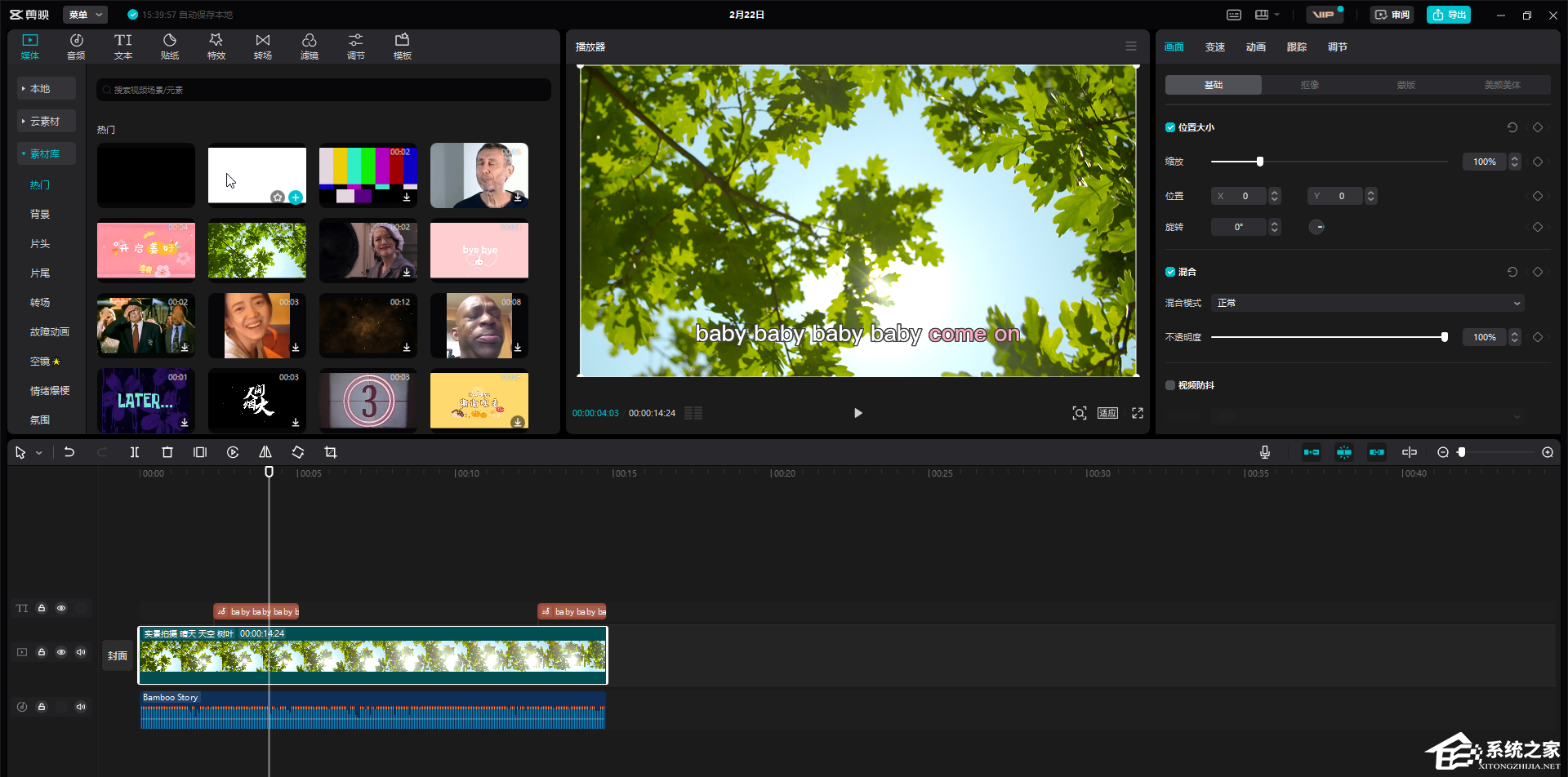Screen dimensions: 1568x777
Task: Hide the video track with eye icon
Action: click(61, 652)
